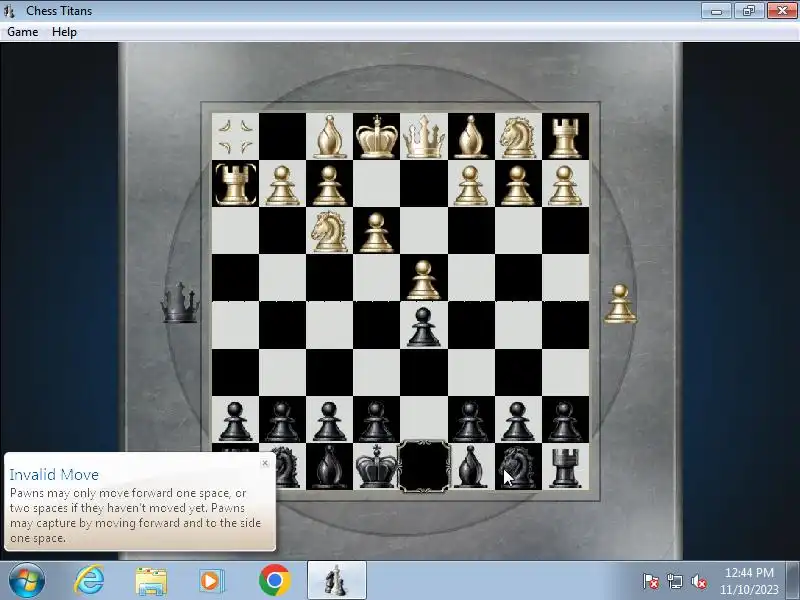This screenshot has height=600, width=800.
Task: Open Windows Explorer from the taskbar
Action: point(151,581)
